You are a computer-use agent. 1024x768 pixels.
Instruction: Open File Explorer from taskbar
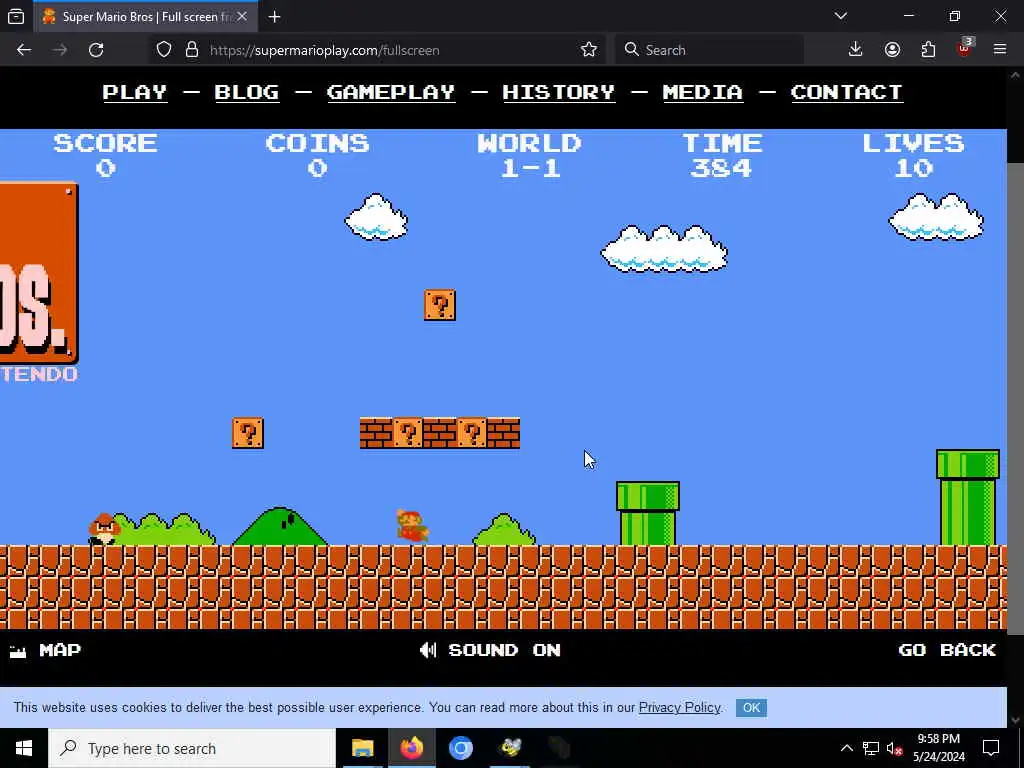tap(362, 748)
